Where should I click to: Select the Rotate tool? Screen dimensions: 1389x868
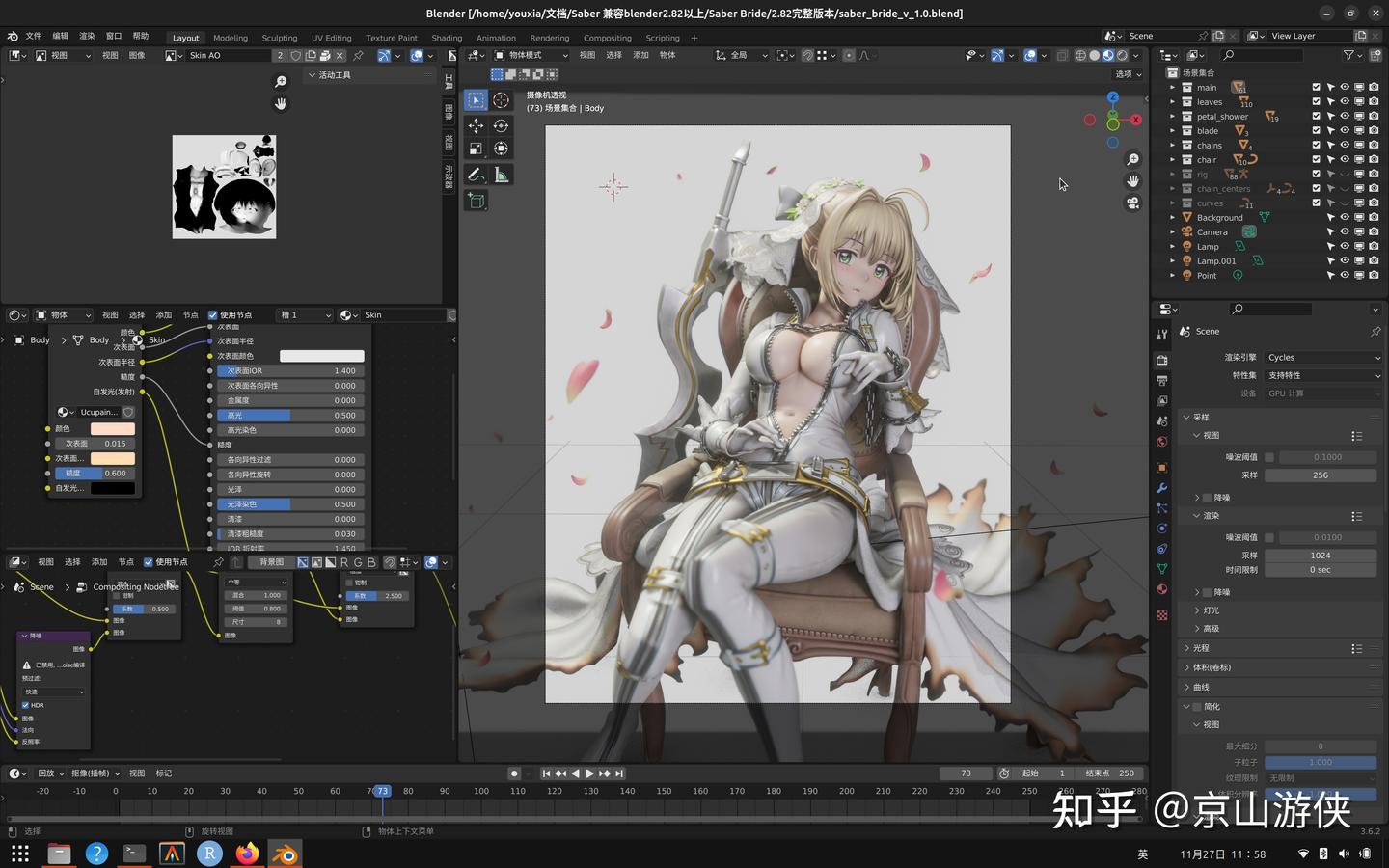[501, 125]
